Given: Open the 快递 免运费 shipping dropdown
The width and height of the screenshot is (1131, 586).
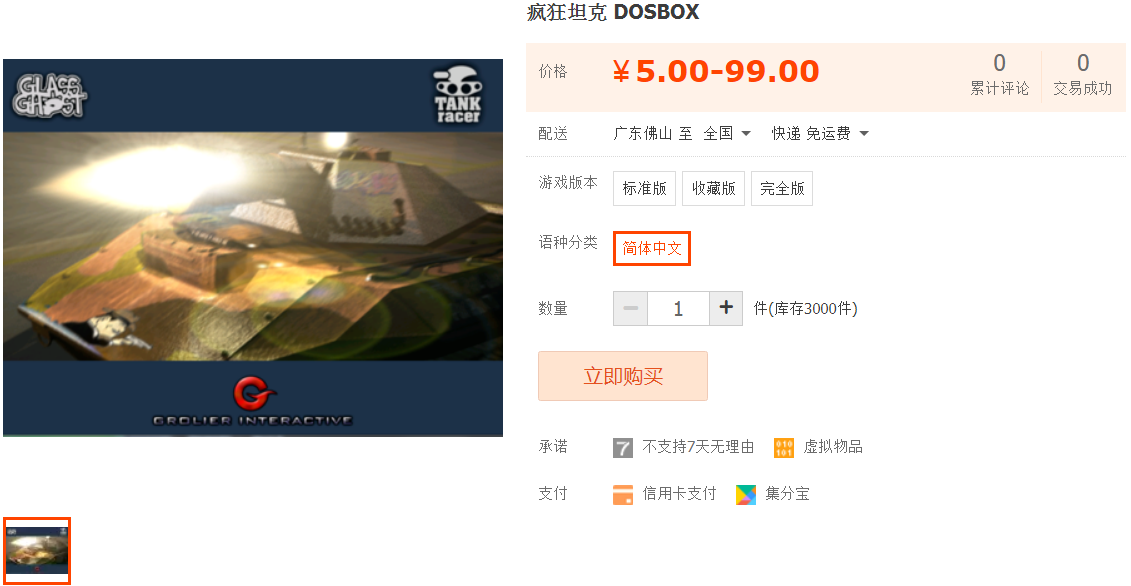Looking at the screenshot, I should point(820,134).
